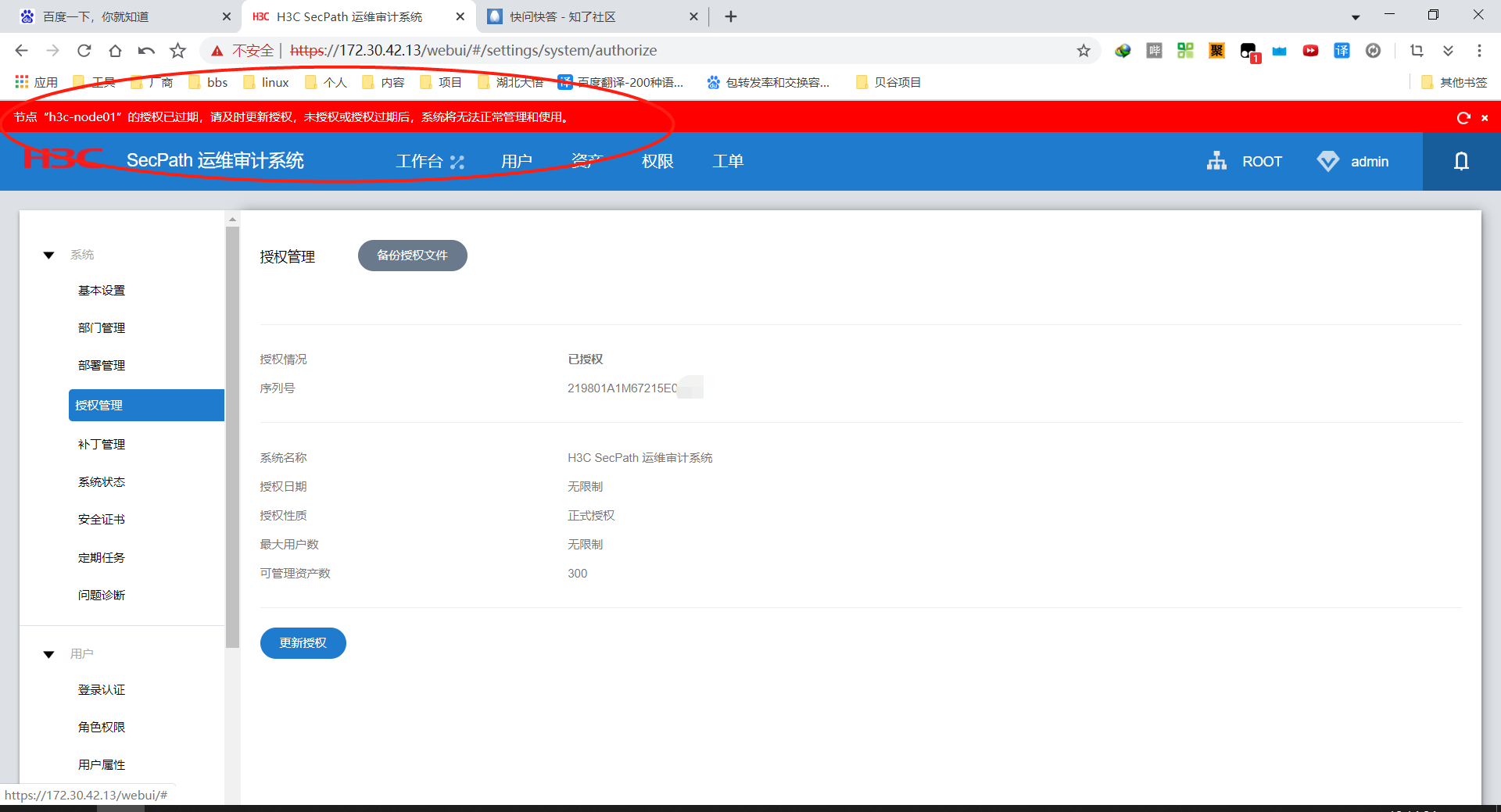Viewport: 1501px width, 812px height.
Task: Open 系统状态 in the sidebar
Action: click(102, 482)
